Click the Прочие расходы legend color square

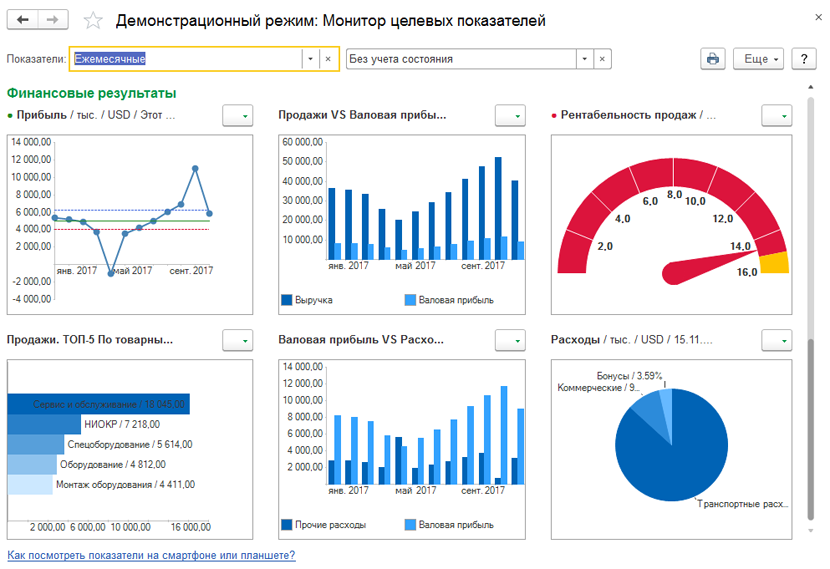[286, 525]
